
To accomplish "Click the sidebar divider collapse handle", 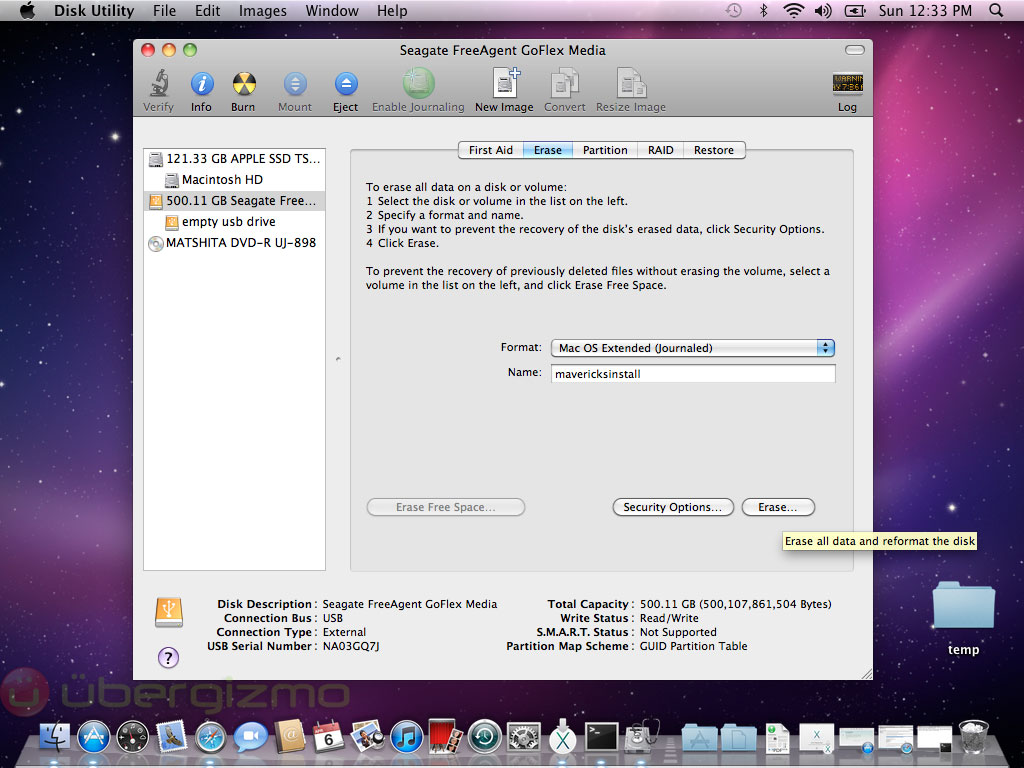I will pos(338,359).
